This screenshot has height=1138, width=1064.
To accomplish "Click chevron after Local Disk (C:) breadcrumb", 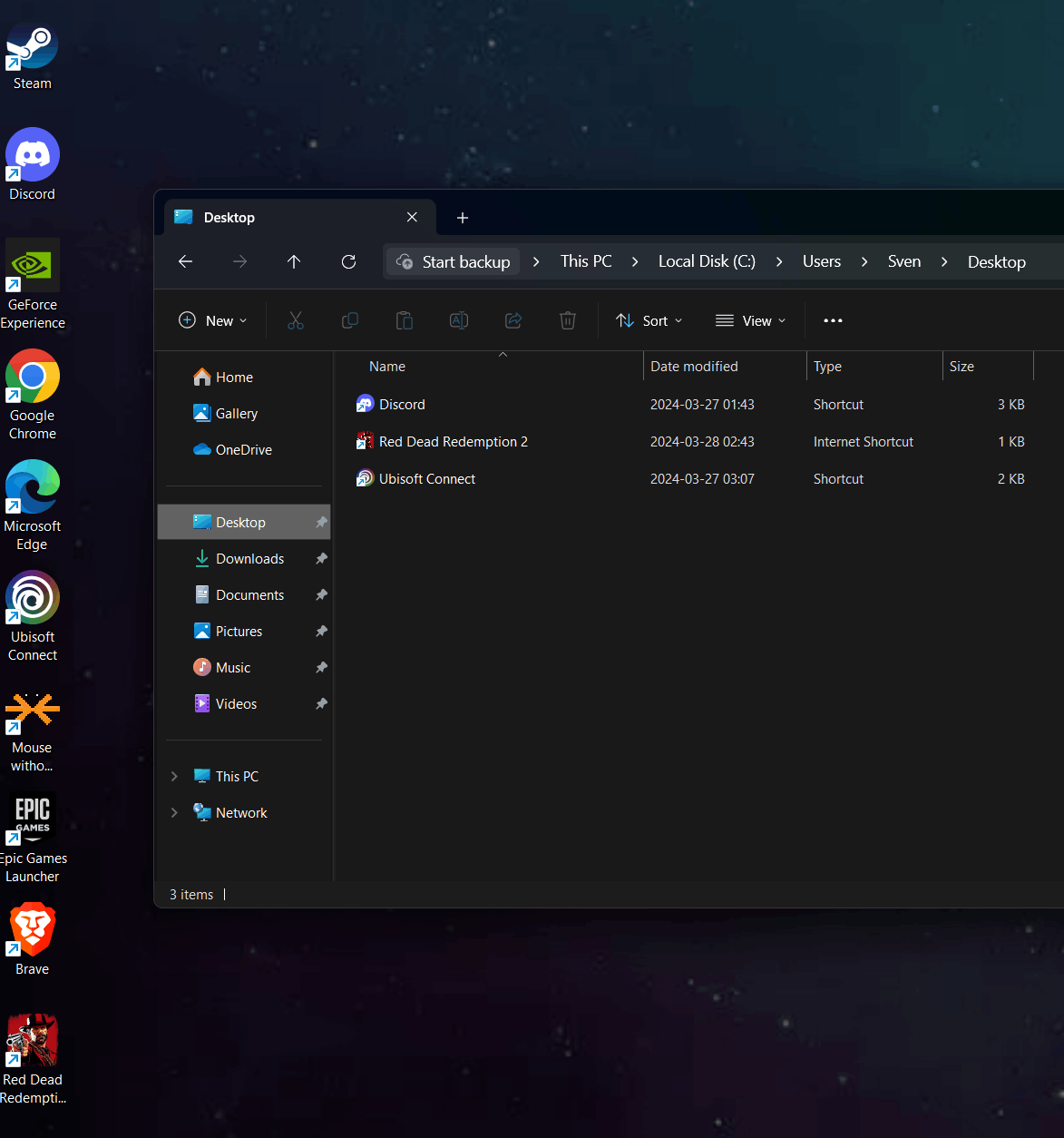I will [x=779, y=261].
